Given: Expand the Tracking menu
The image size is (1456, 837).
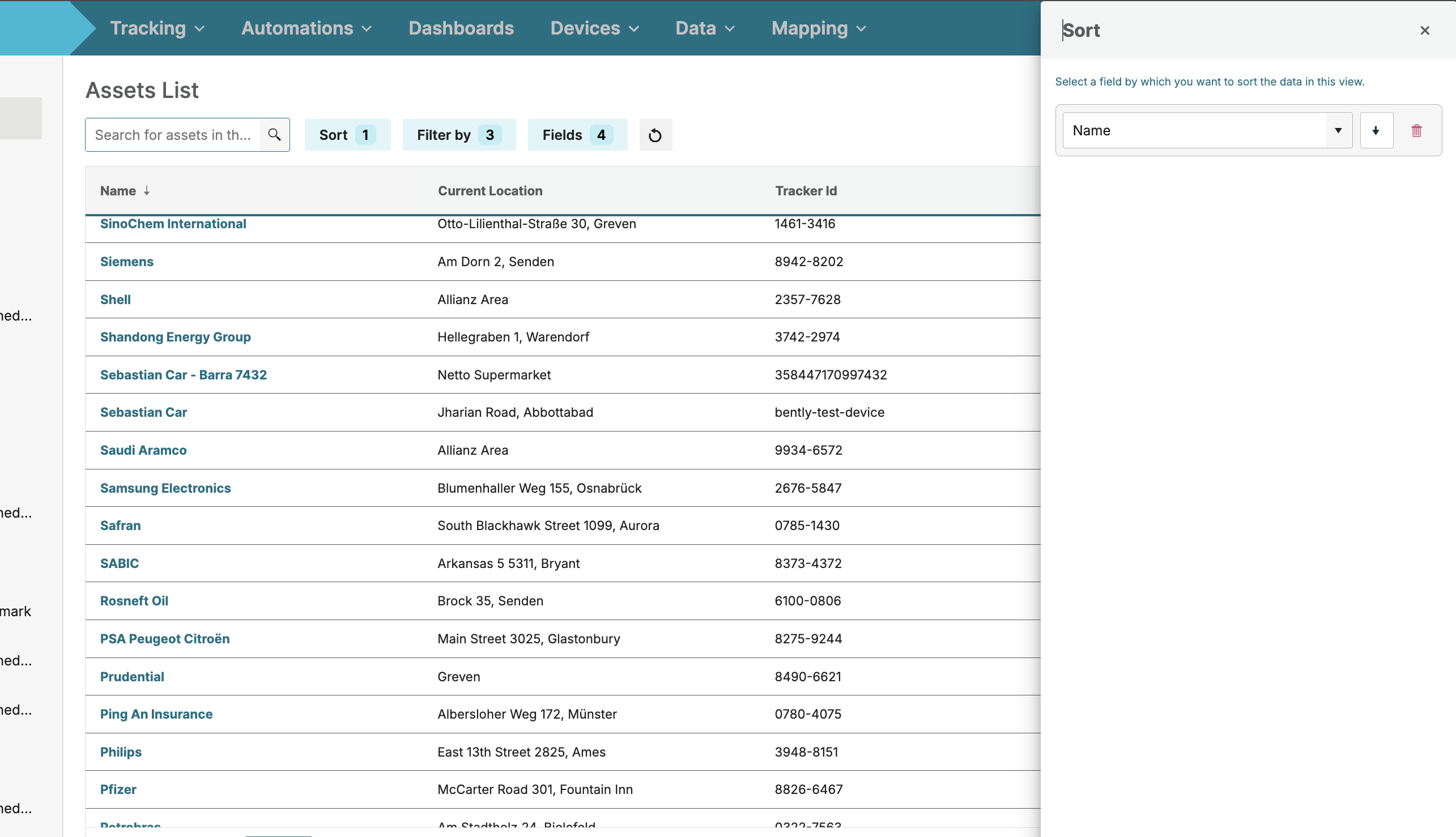Looking at the screenshot, I should click(x=157, y=28).
